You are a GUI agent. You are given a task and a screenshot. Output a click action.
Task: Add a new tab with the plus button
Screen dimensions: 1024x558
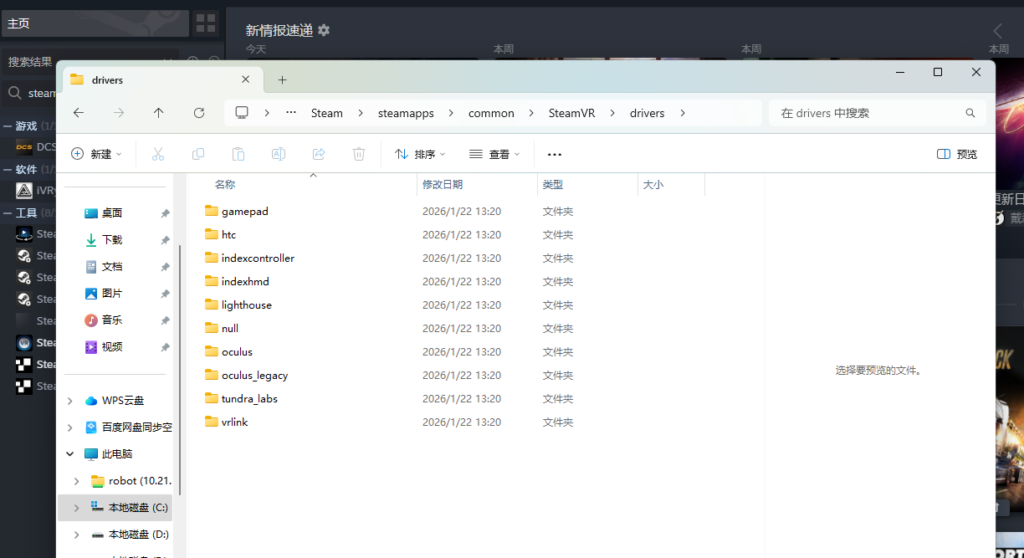pyautogui.click(x=282, y=80)
